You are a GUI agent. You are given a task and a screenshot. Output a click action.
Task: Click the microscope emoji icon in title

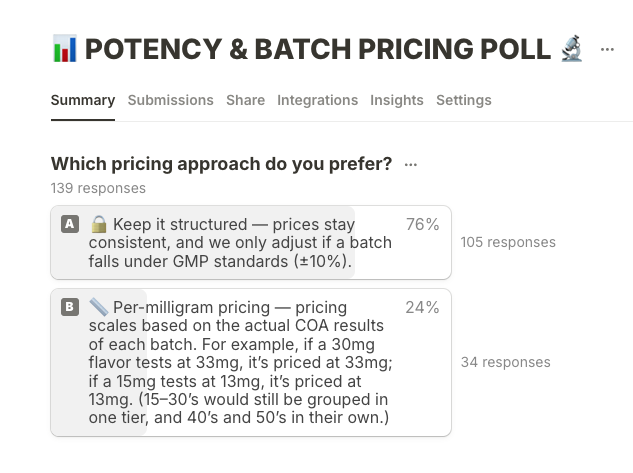pyautogui.click(x=572, y=48)
